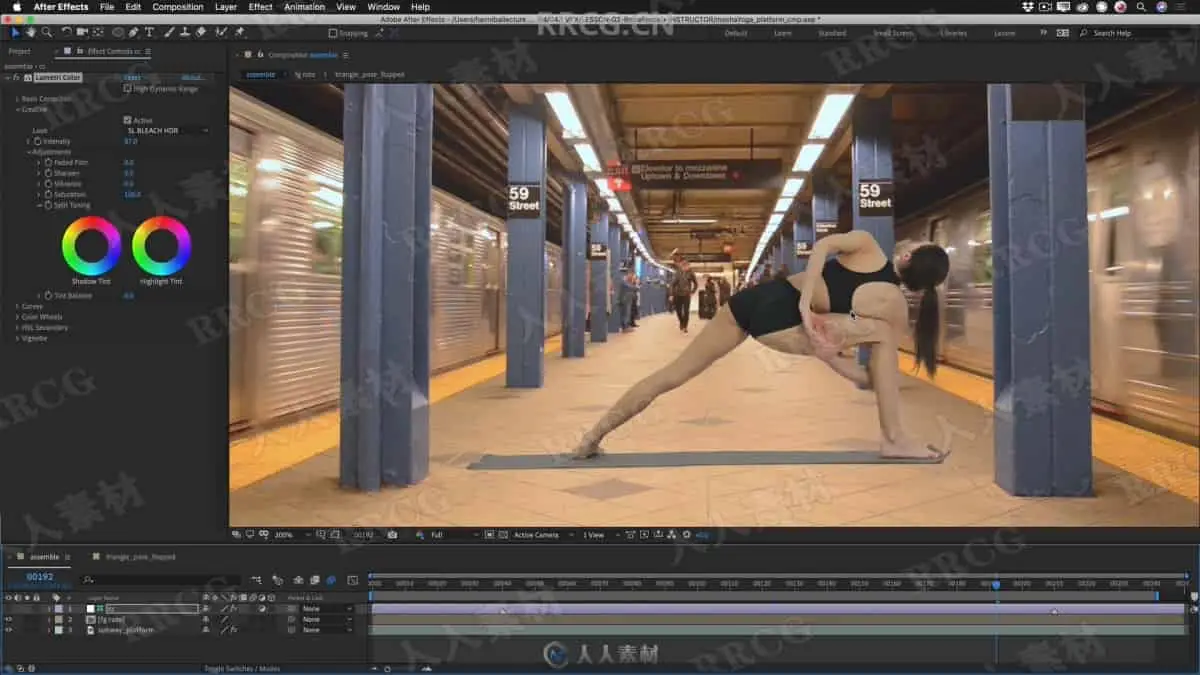Choose the Puppet Pin tool

click(239, 33)
